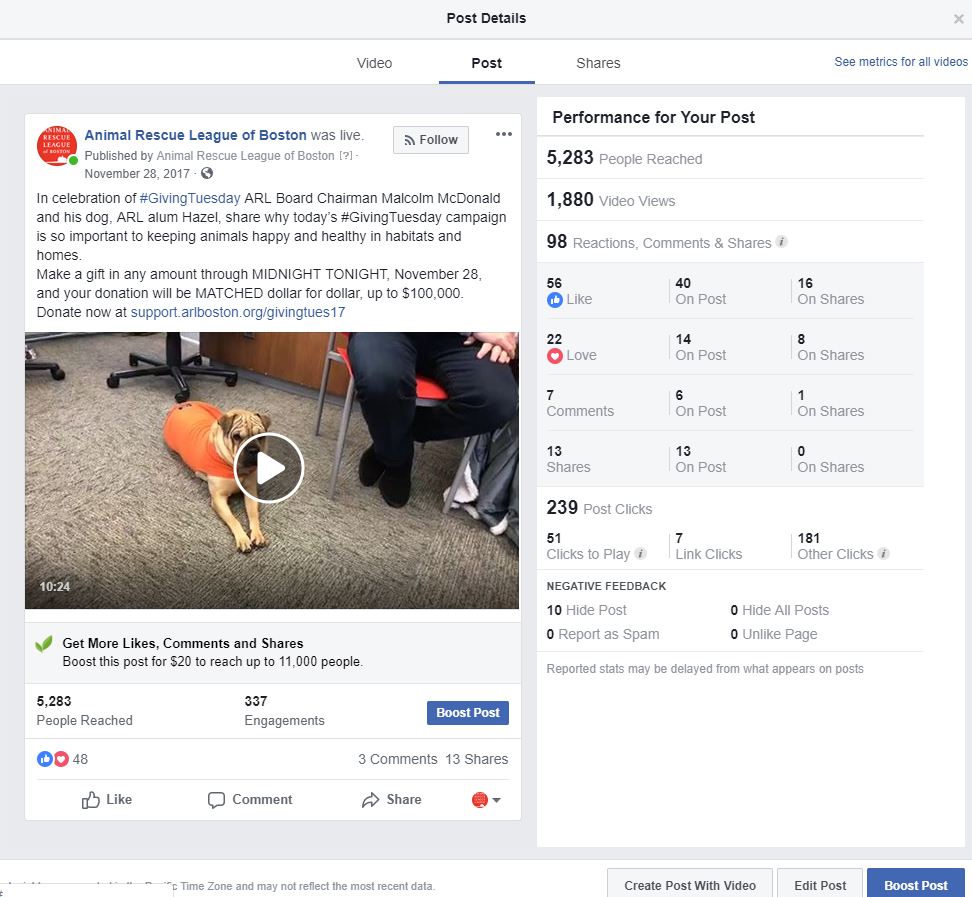Click the 0 Unlike Page value
This screenshot has width=972, height=897.
click(774, 634)
